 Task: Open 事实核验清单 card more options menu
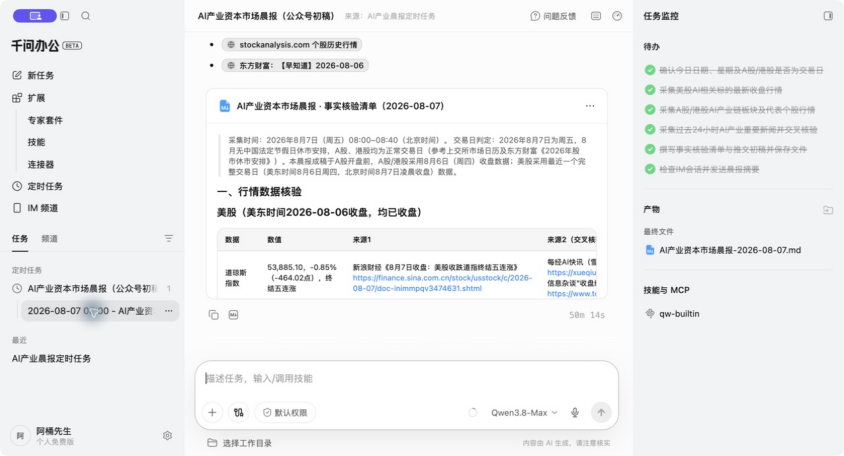590,106
